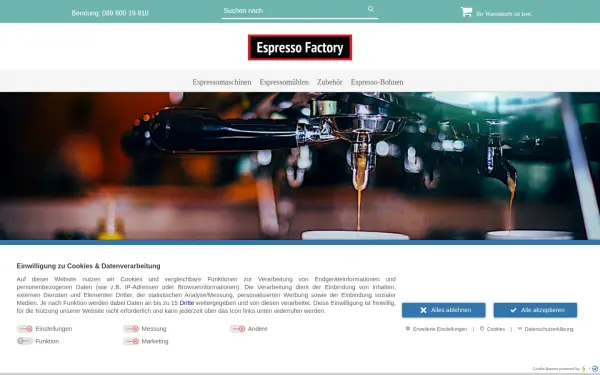The height and width of the screenshot is (375, 600).
Task: Open the Zubehör menu
Action: click(x=329, y=82)
